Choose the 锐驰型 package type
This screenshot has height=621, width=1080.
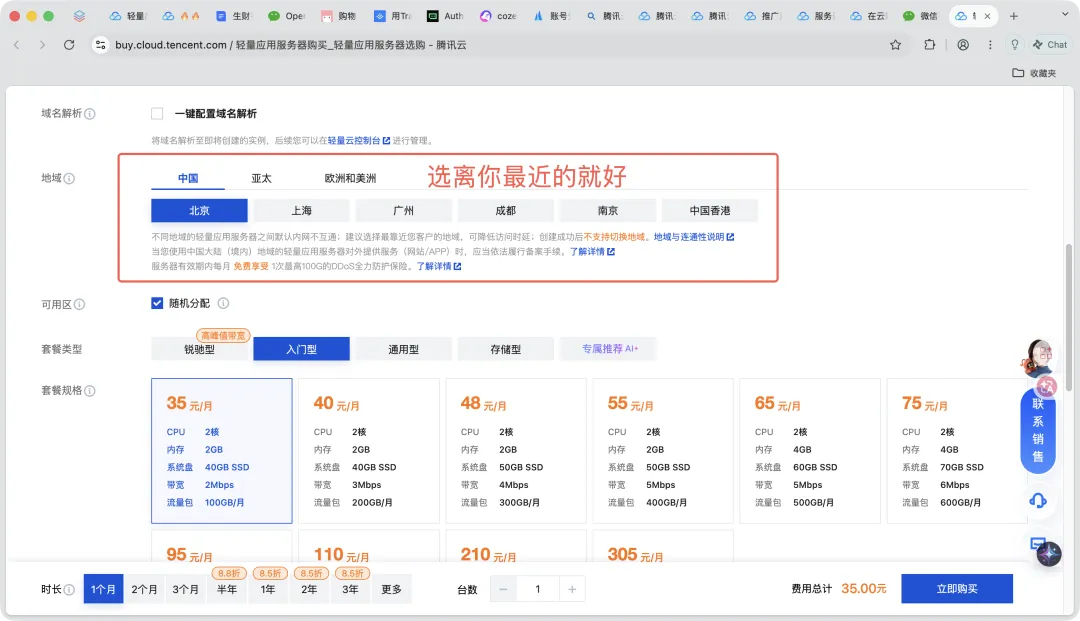(x=199, y=349)
